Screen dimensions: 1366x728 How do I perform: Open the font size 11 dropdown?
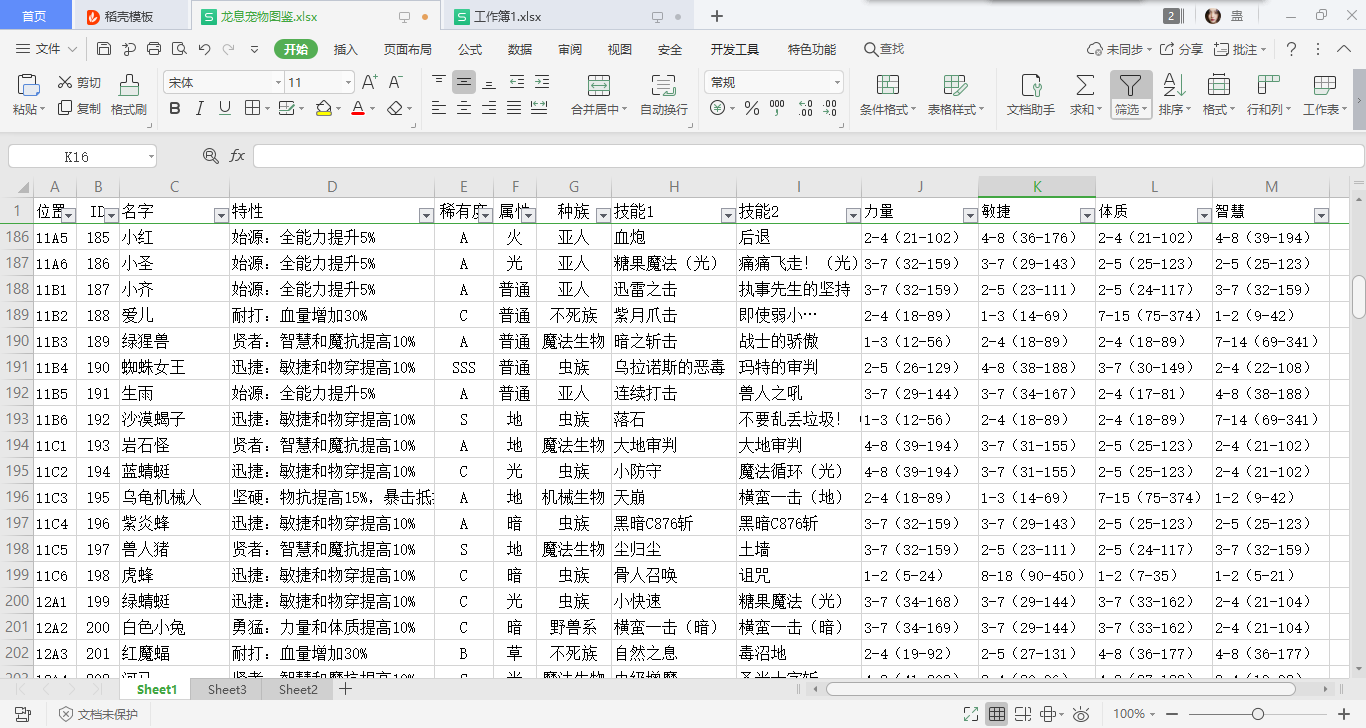coord(347,82)
